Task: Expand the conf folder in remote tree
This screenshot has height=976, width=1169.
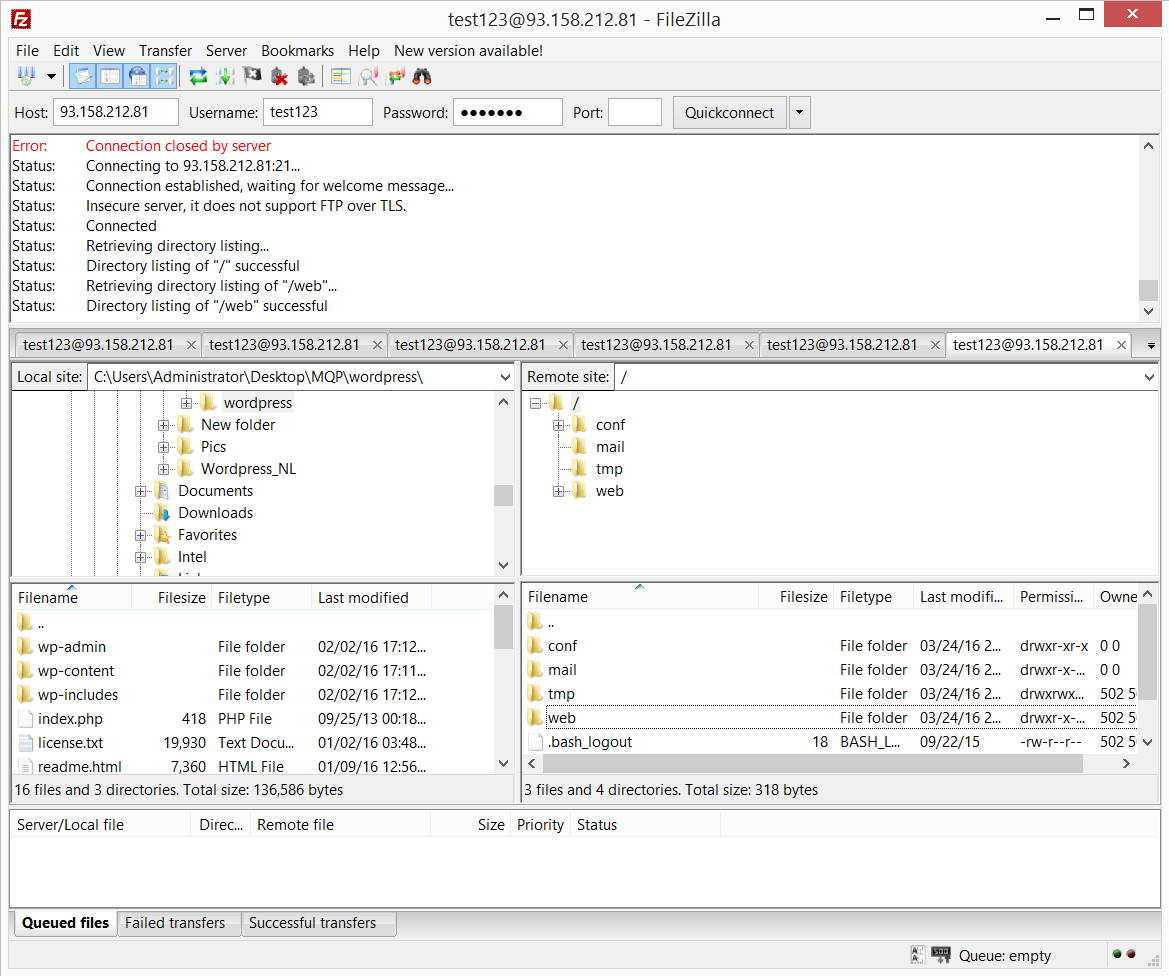Action: (558, 426)
